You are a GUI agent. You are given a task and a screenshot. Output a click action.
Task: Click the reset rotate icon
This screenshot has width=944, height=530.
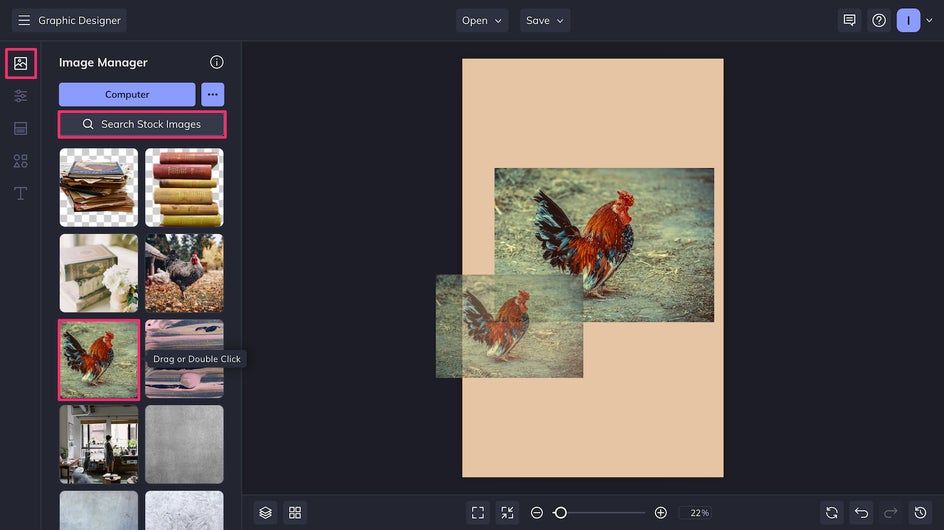pyautogui.click(x=832, y=513)
